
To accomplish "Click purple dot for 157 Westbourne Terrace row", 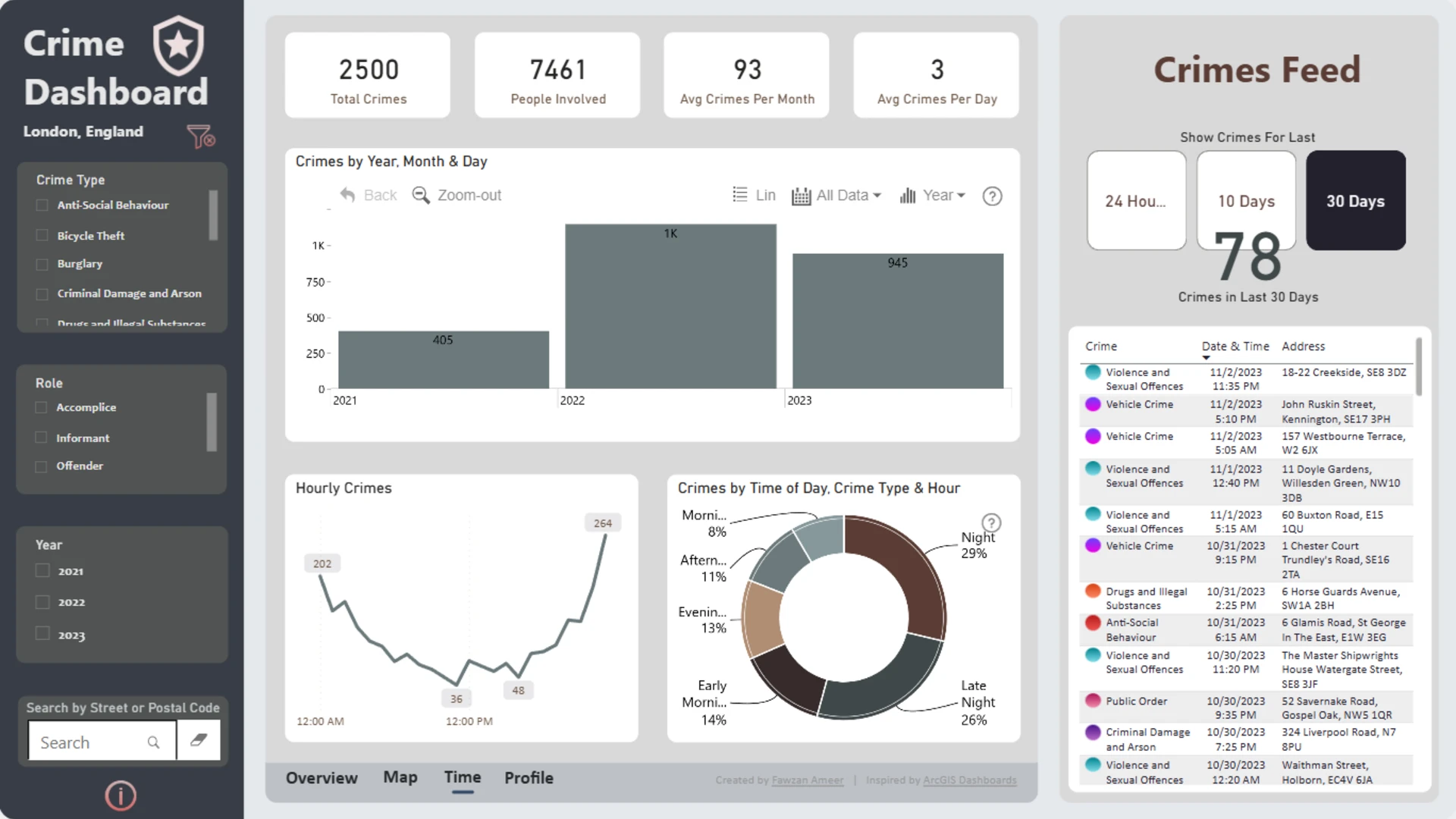I will click(x=1093, y=436).
